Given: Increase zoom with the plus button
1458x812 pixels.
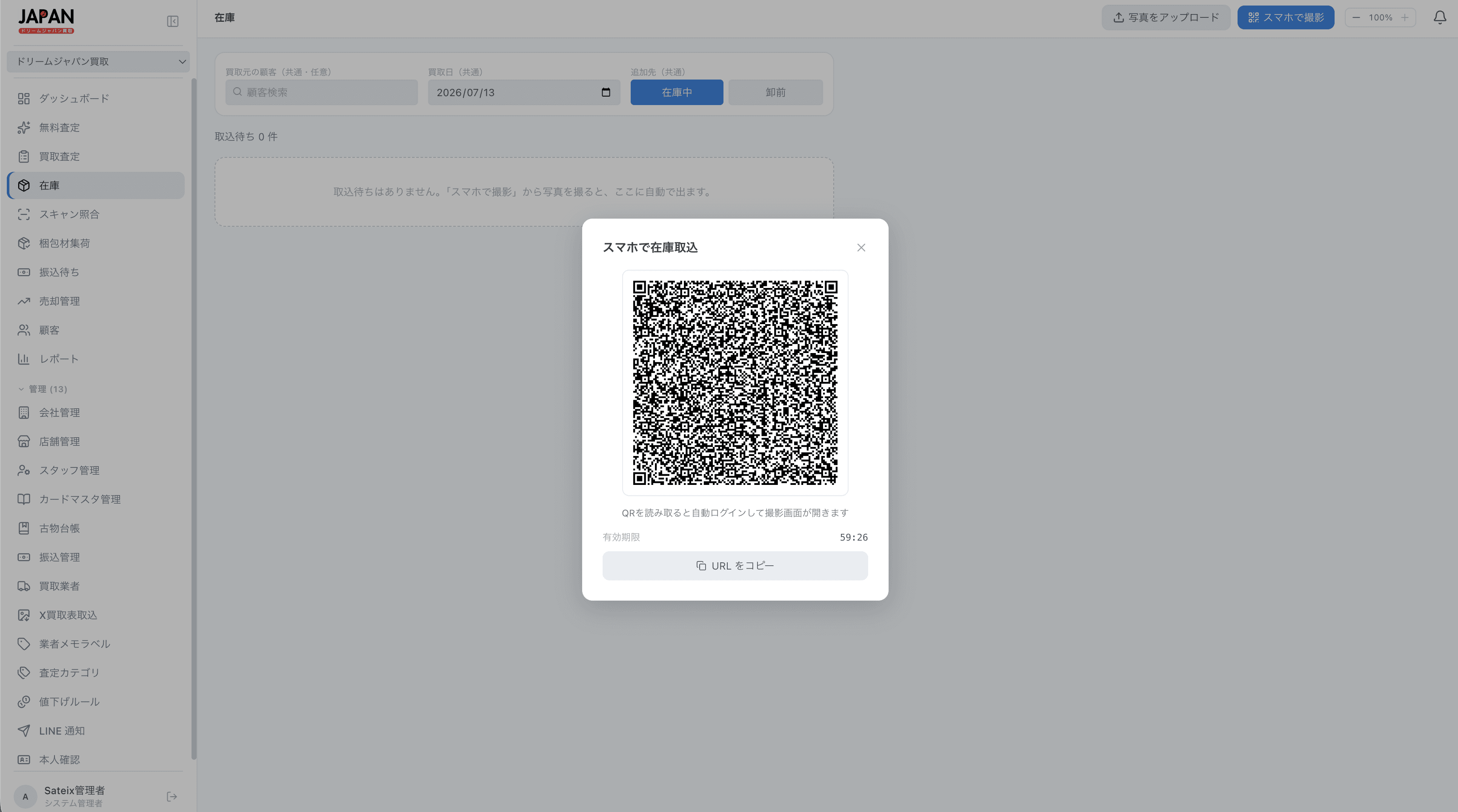Looking at the screenshot, I should point(1405,17).
